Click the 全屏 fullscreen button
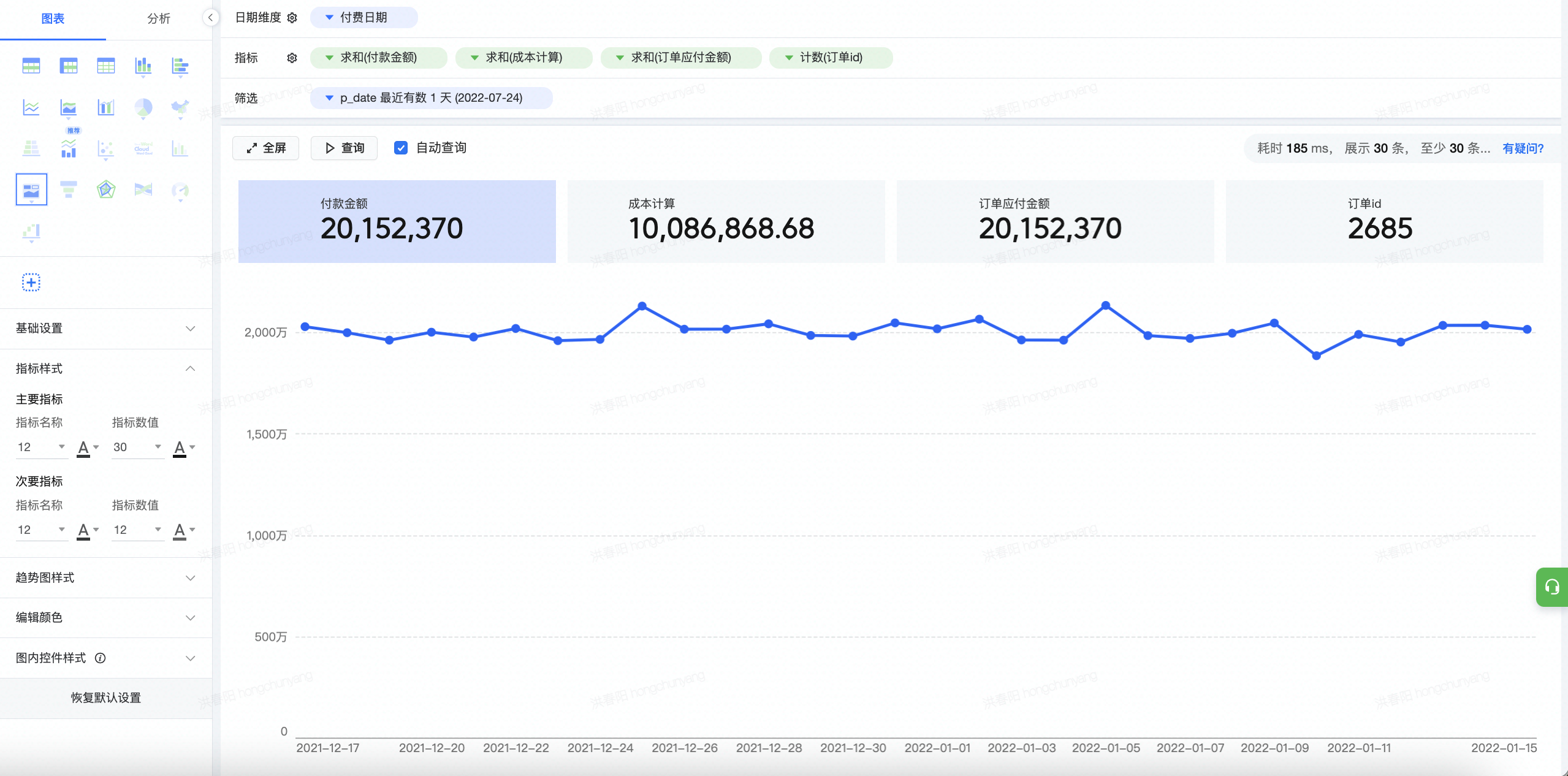 click(266, 148)
